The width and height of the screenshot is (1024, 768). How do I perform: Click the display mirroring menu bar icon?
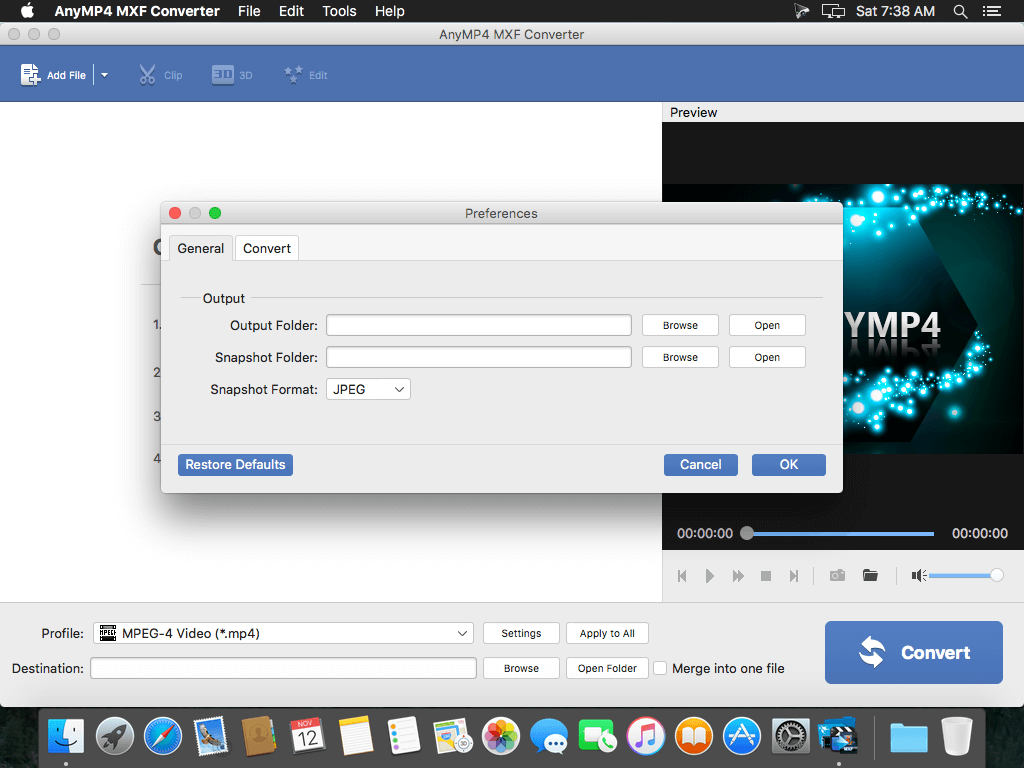[833, 11]
